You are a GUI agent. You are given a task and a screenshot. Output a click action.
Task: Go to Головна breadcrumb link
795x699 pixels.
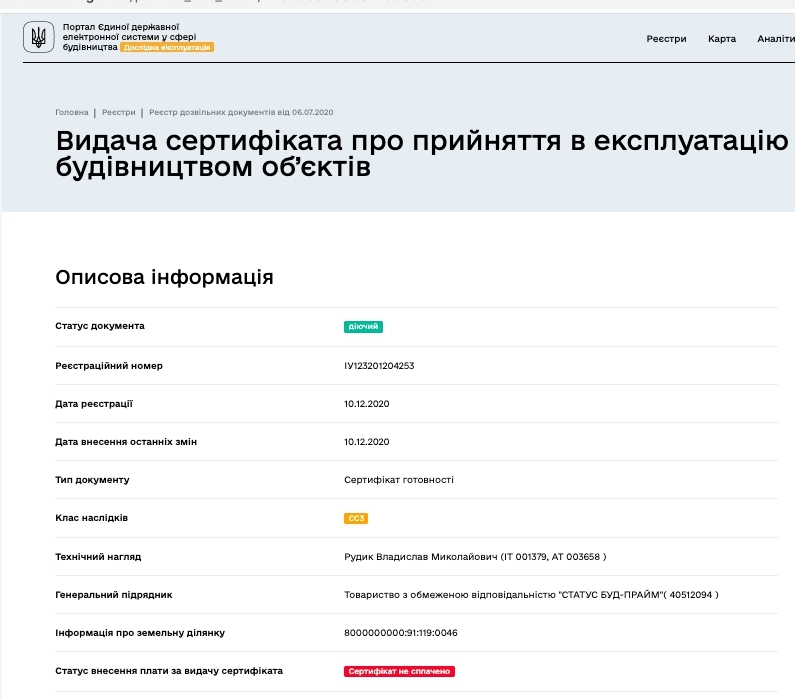(x=71, y=112)
